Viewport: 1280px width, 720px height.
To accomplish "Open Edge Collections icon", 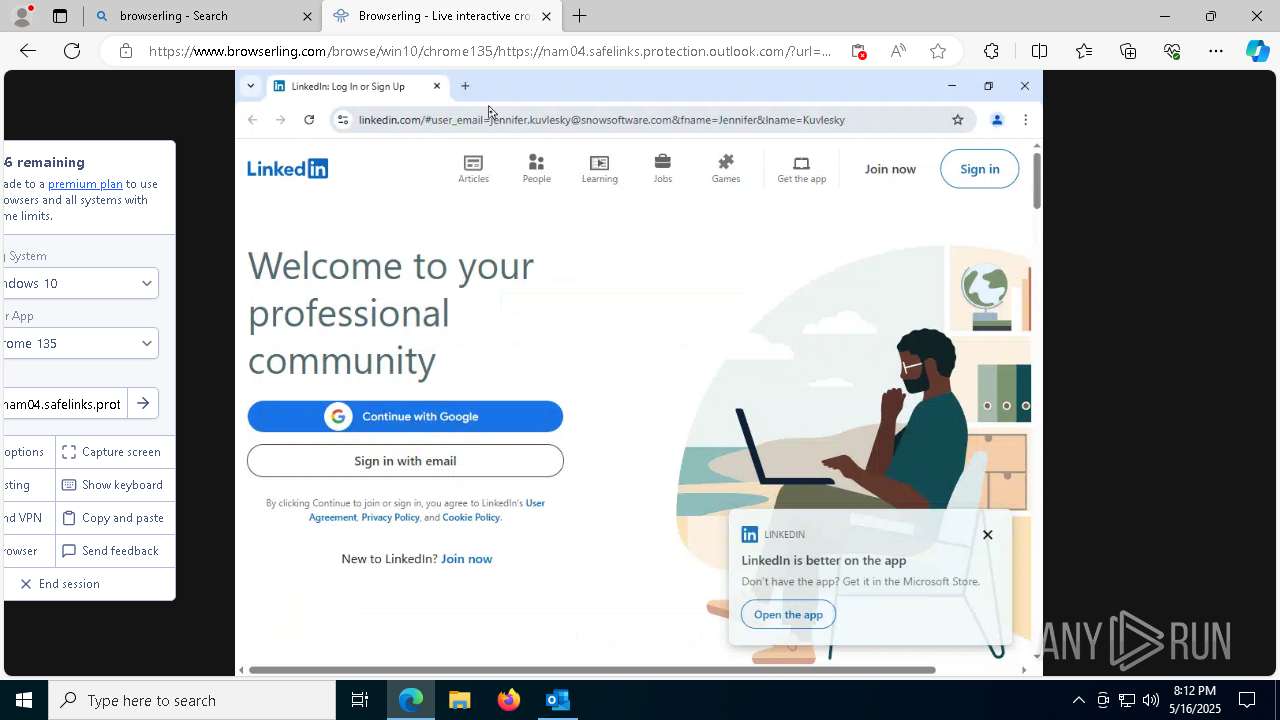I will pyautogui.click(x=1128, y=51).
